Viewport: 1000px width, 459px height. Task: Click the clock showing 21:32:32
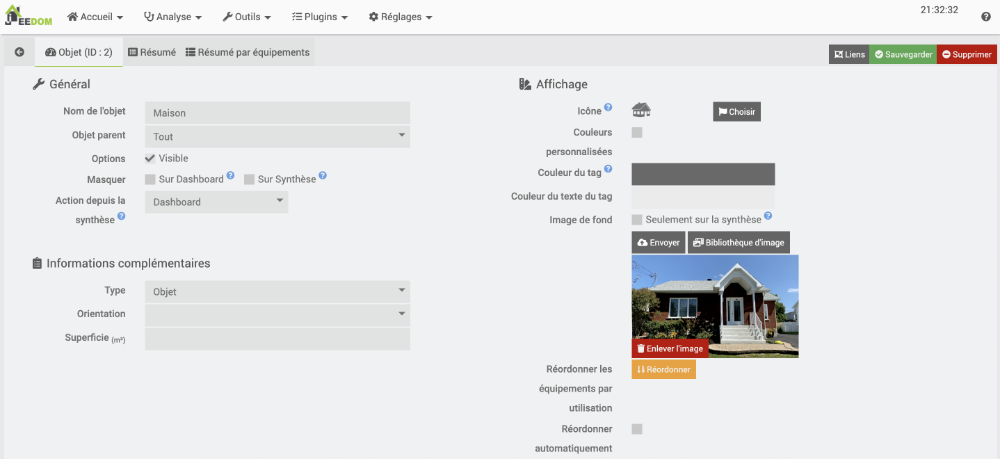[939, 10]
